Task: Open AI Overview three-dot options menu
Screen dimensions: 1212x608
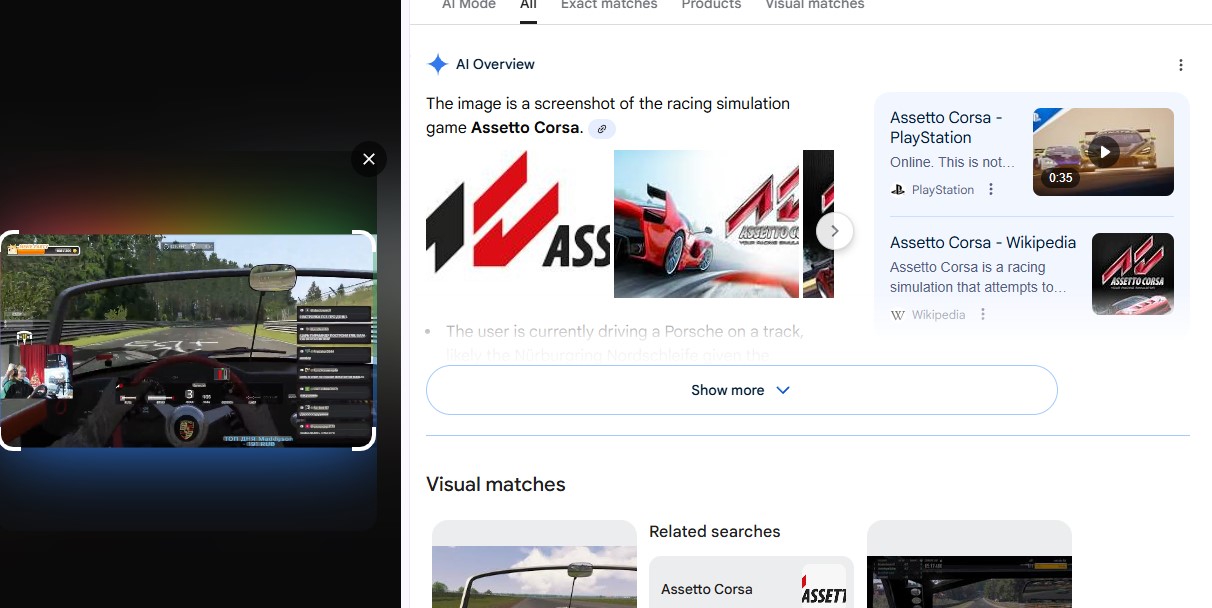Action: click(x=1180, y=65)
